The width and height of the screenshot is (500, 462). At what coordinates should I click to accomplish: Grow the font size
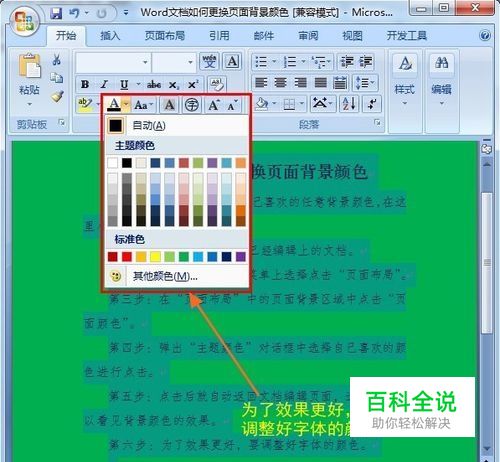[x=213, y=105]
